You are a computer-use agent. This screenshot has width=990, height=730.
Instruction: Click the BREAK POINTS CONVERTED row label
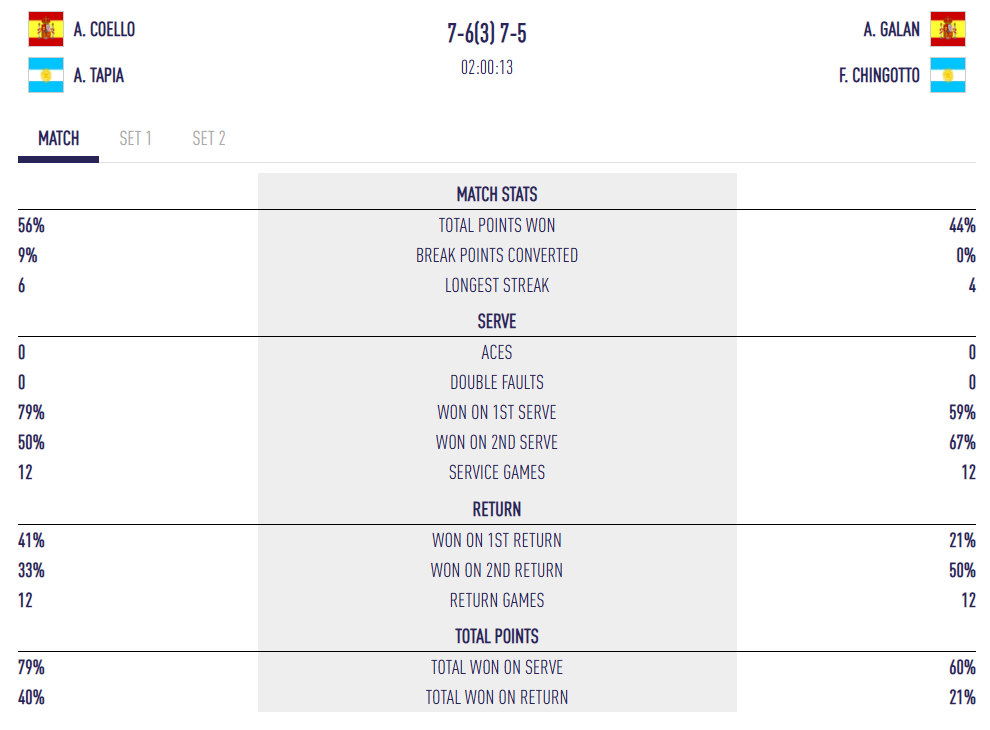point(497,256)
